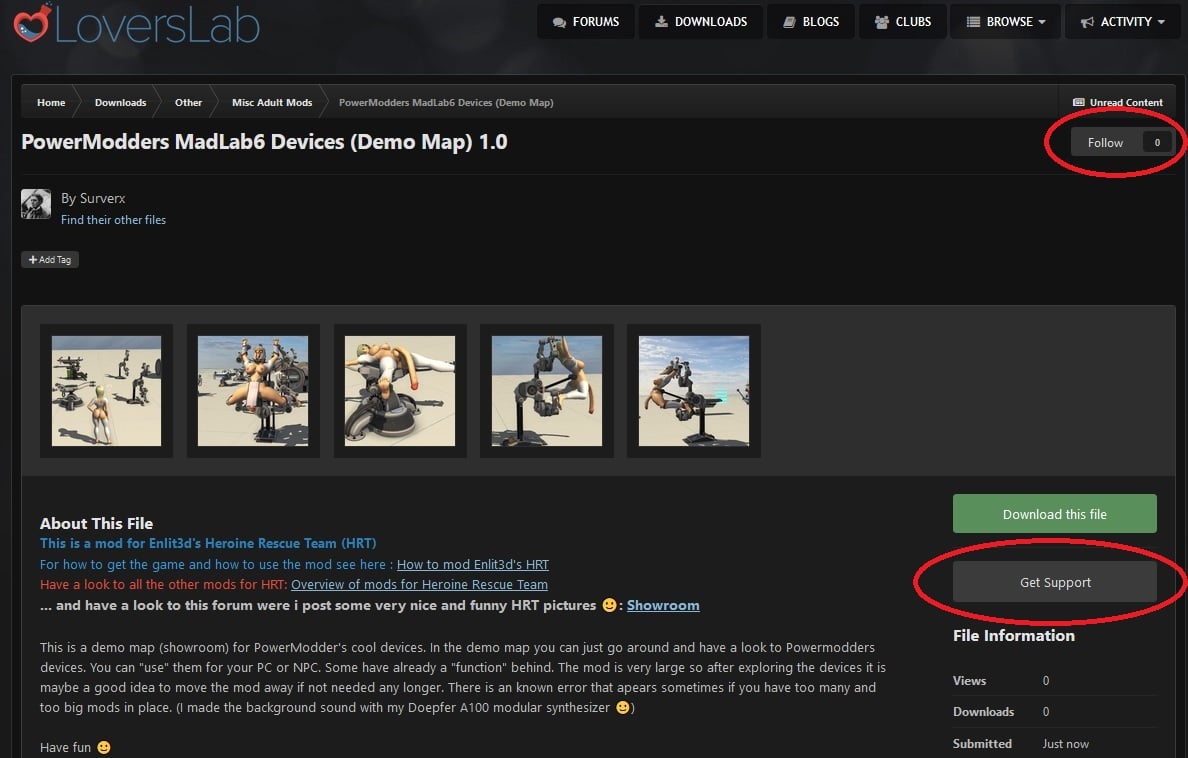The height and width of the screenshot is (758, 1188).
Task: Click the follower count badge
Action: [x=1157, y=143]
